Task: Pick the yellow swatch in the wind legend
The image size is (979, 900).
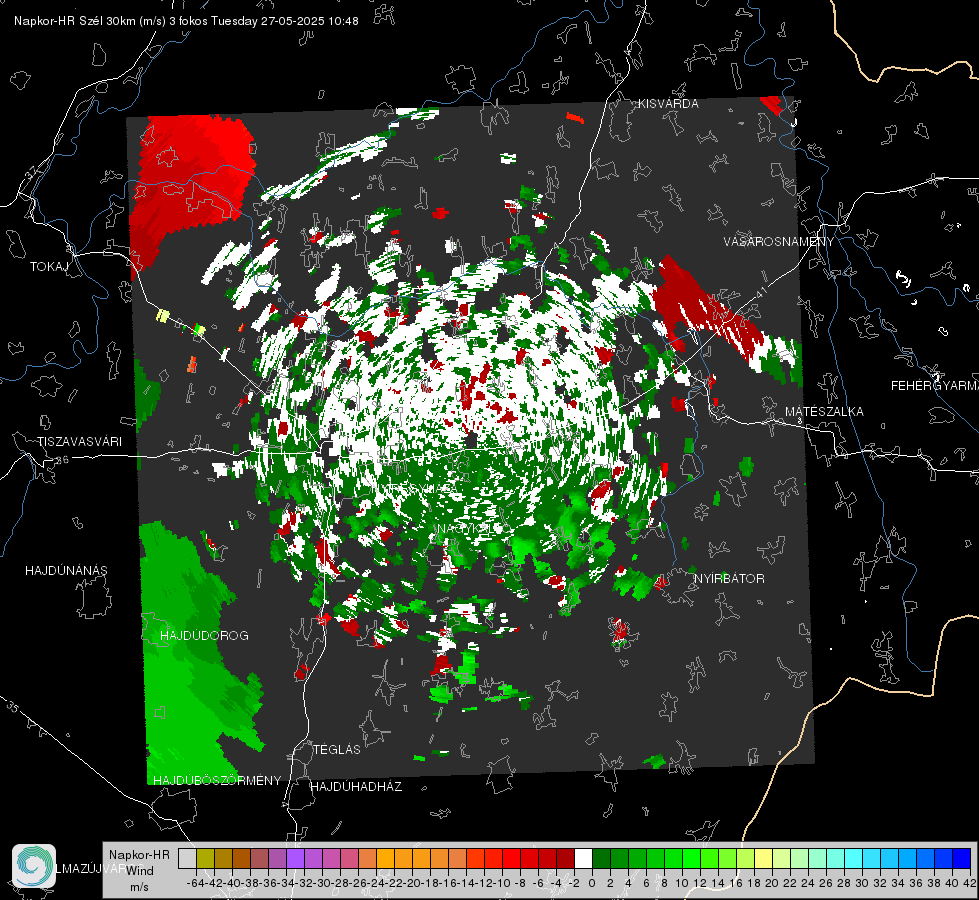Action: [x=763, y=858]
